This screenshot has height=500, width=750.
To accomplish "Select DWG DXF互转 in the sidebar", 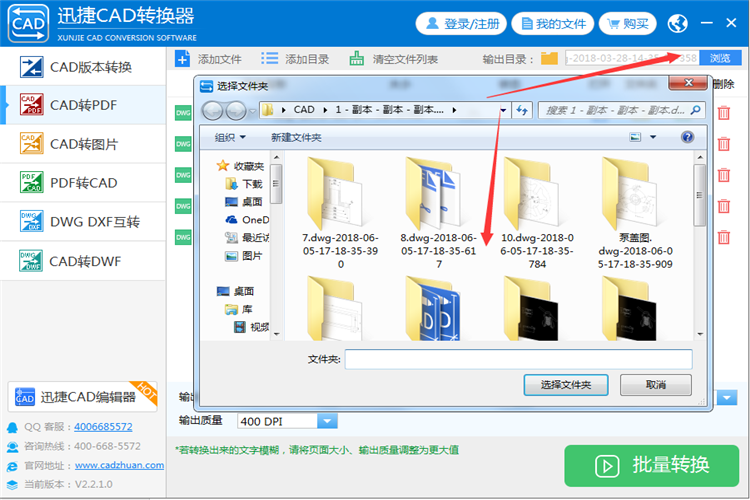I will (x=83, y=222).
